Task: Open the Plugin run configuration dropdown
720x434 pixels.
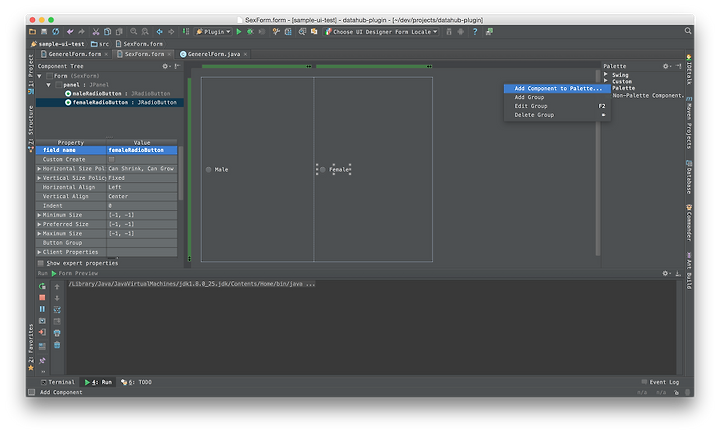Action: [x=214, y=32]
